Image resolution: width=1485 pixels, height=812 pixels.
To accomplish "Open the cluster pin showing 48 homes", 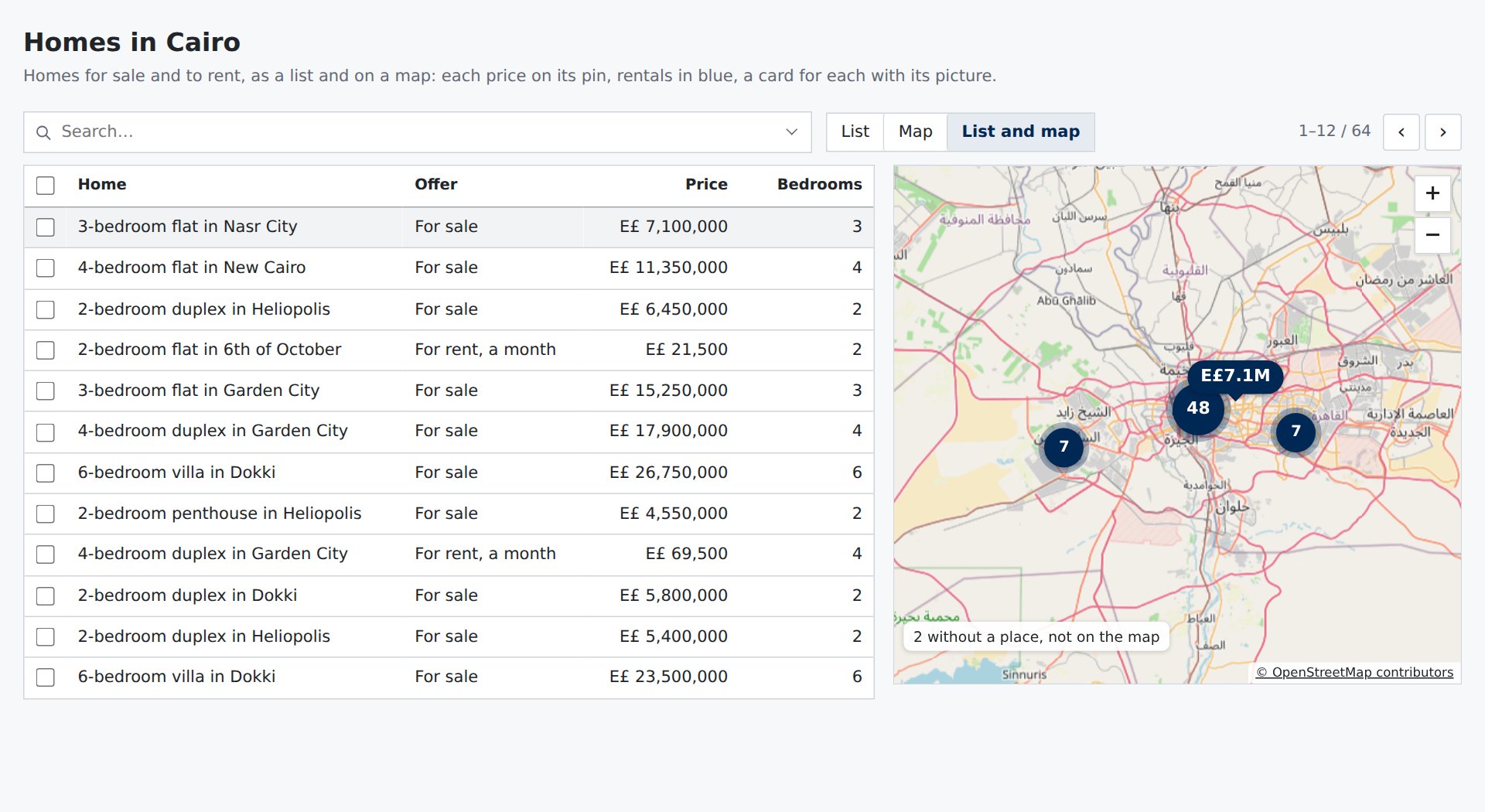I will click(1198, 408).
